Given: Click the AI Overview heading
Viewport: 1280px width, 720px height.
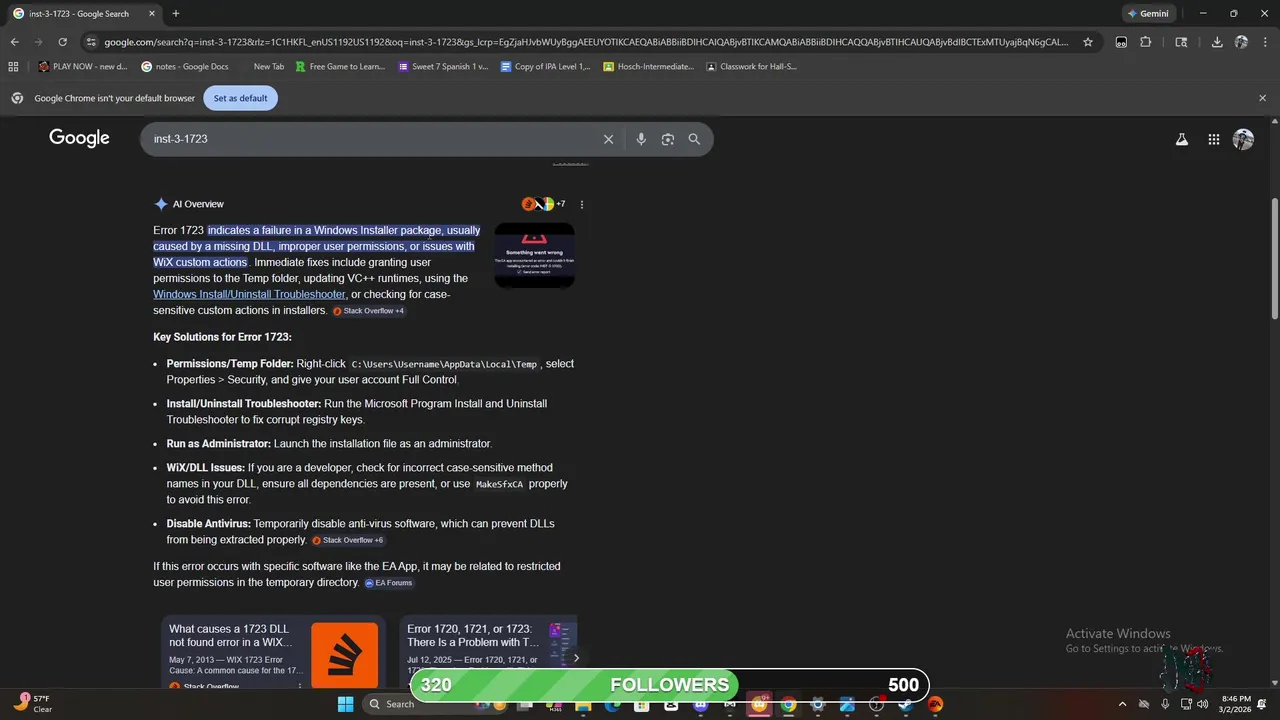Looking at the screenshot, I should (198, 204).
